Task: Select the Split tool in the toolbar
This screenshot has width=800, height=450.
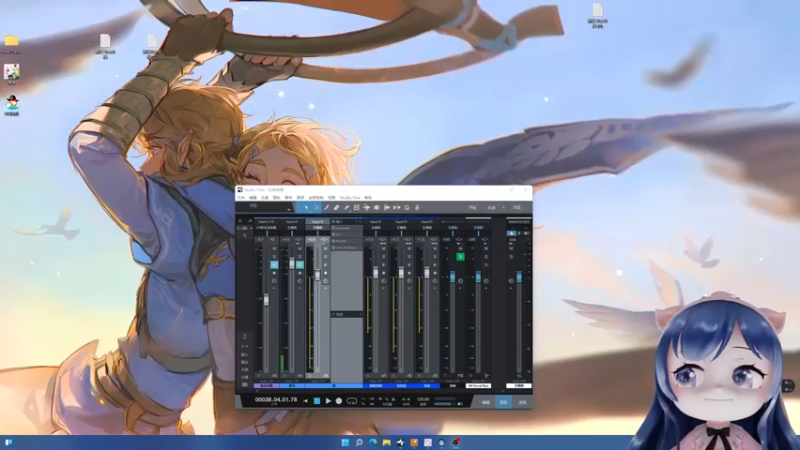Action: [327, 208]
